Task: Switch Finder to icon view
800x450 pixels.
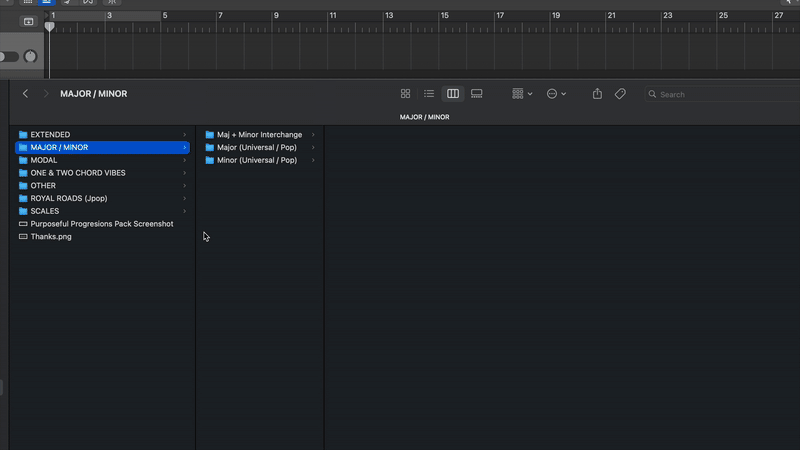Action: [405, 94]
